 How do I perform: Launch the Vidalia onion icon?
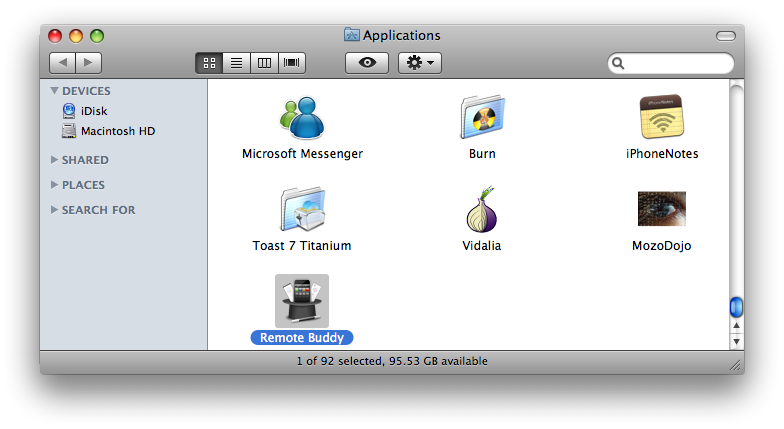tap(482, 210)
